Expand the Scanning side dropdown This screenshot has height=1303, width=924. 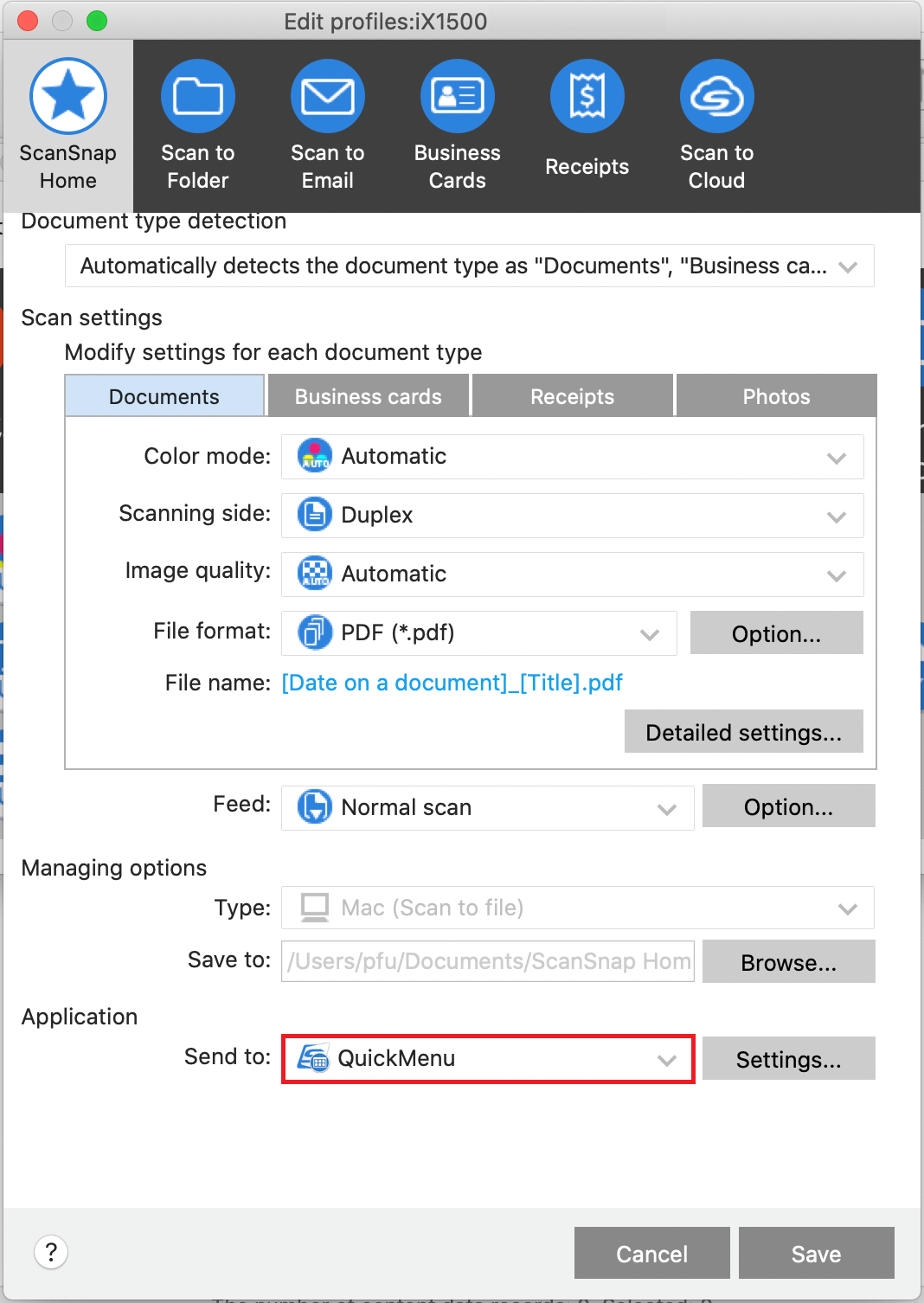[x=573, y=516]
